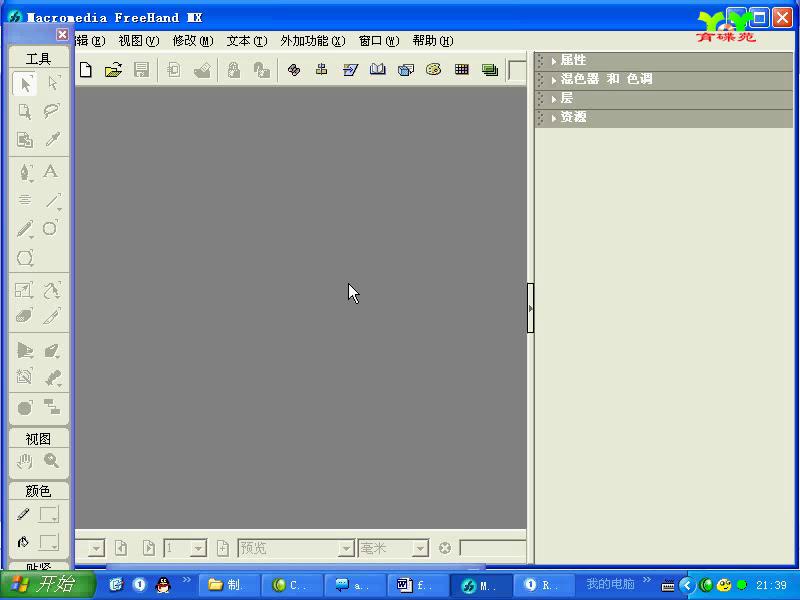Image resolution: width=800 pixels, height=600 pixels.
Task: Select the horizontal lines tool icon
Action: (x=24, y=200)
